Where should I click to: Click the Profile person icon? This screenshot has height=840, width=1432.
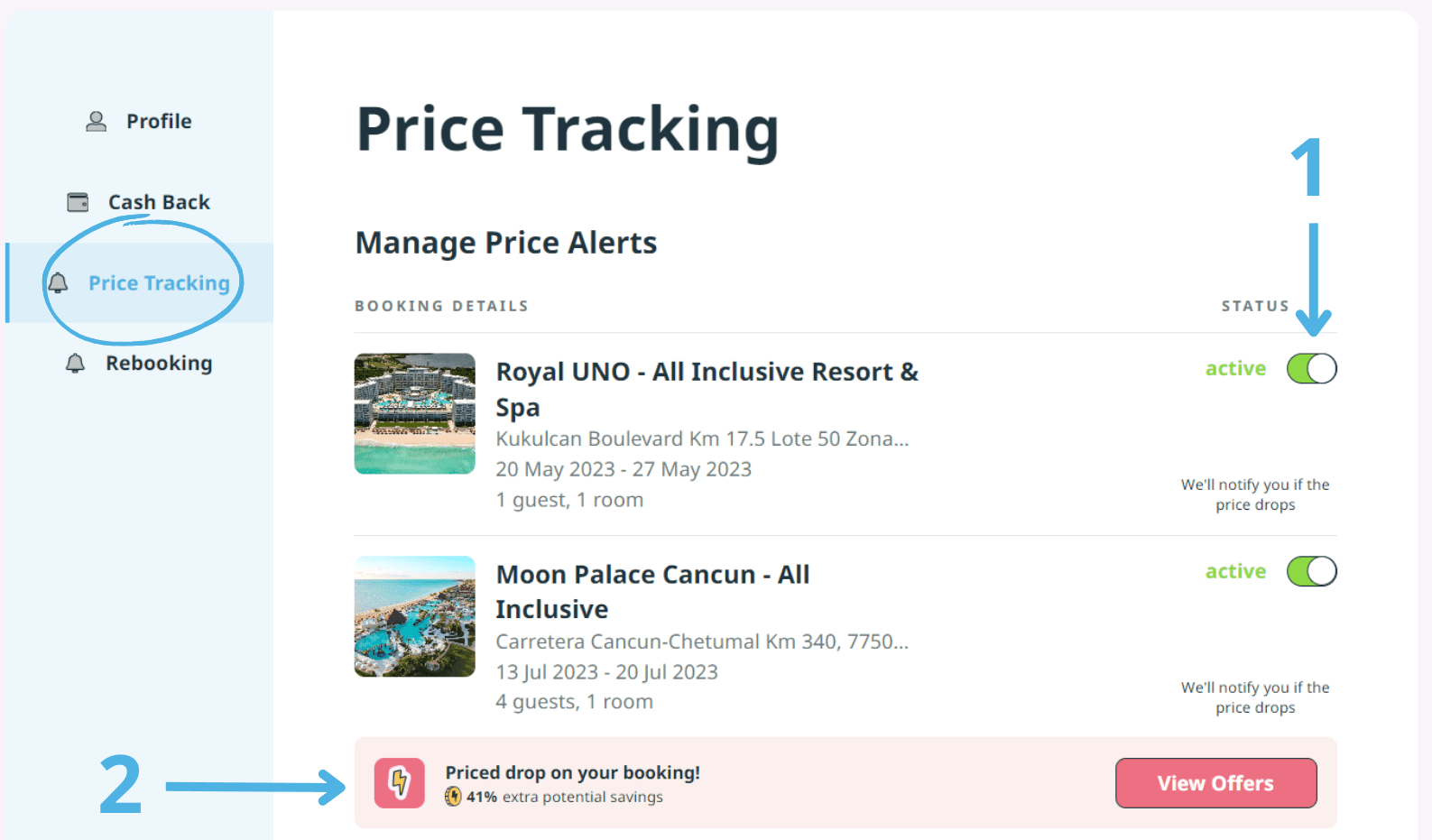(x=96, y=121)
